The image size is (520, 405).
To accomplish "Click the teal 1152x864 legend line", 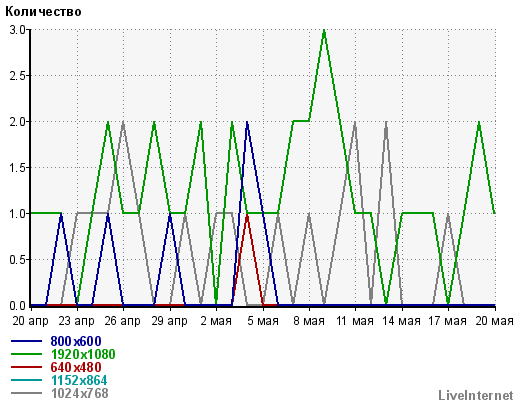I will click(26, 380).
